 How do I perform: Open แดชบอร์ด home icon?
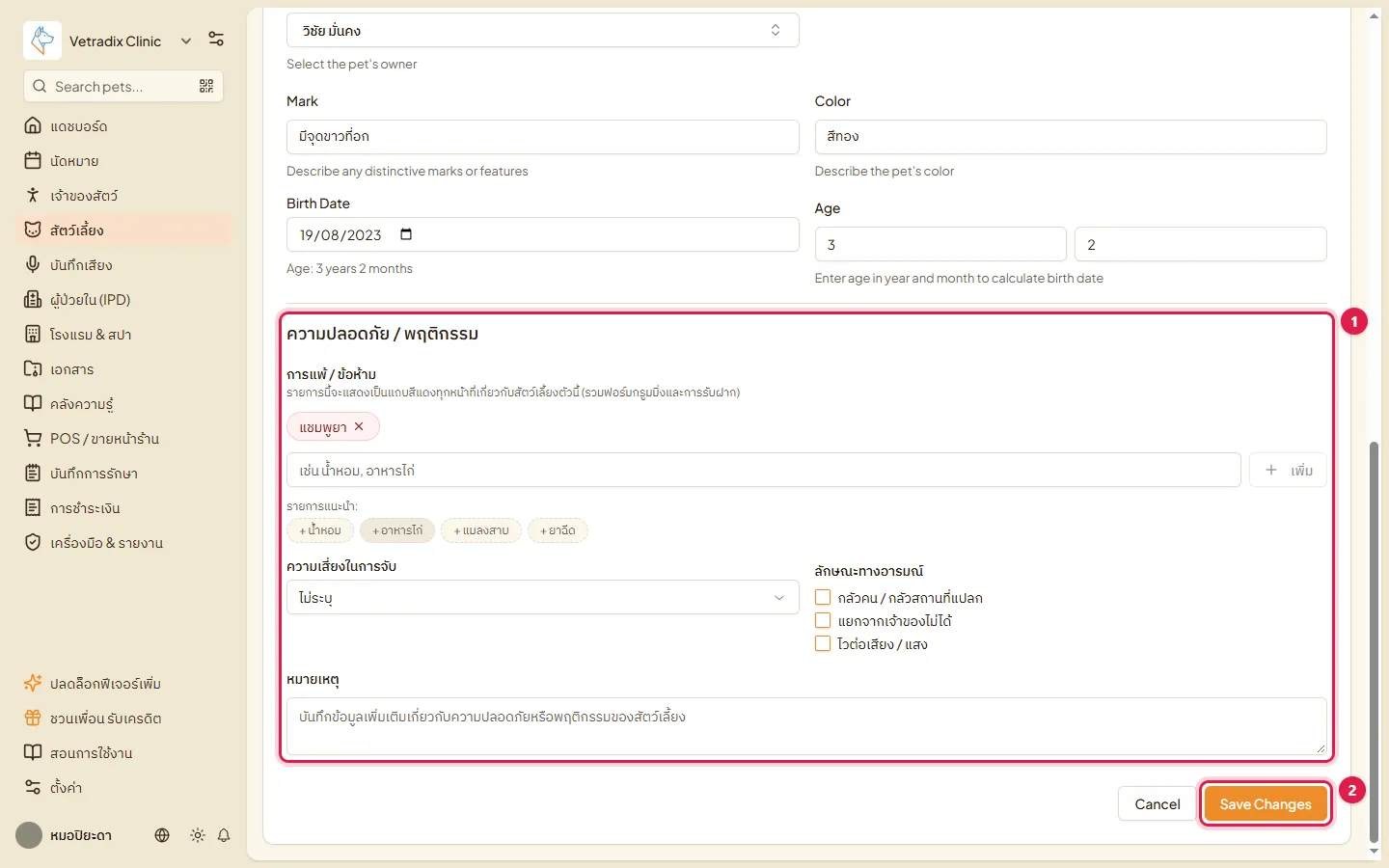(33, 125)
